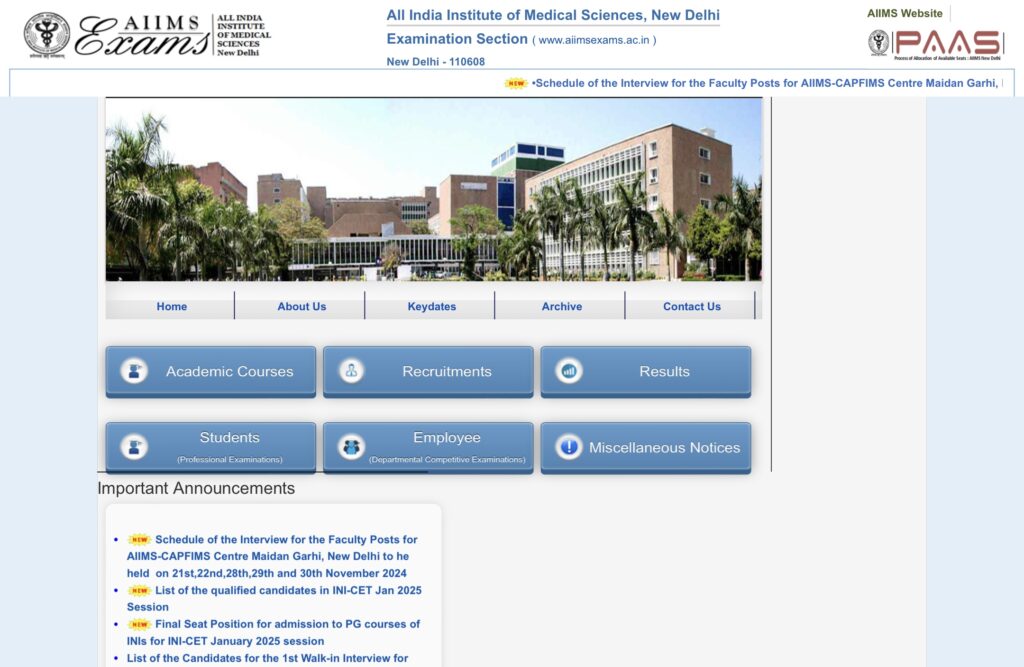Image resolution: width=1024 pixels, height=667 pixels.
Task: Click the AIIMS campus banner image
Action: (434, 189)
